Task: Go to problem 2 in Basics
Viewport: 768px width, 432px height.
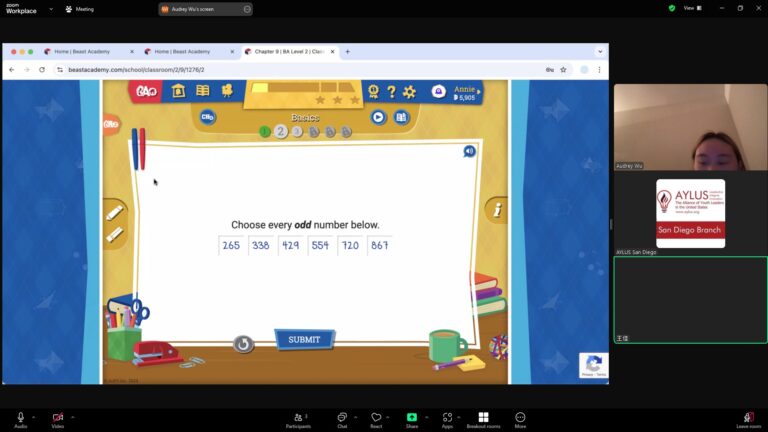Action: (x=281, y=131)
